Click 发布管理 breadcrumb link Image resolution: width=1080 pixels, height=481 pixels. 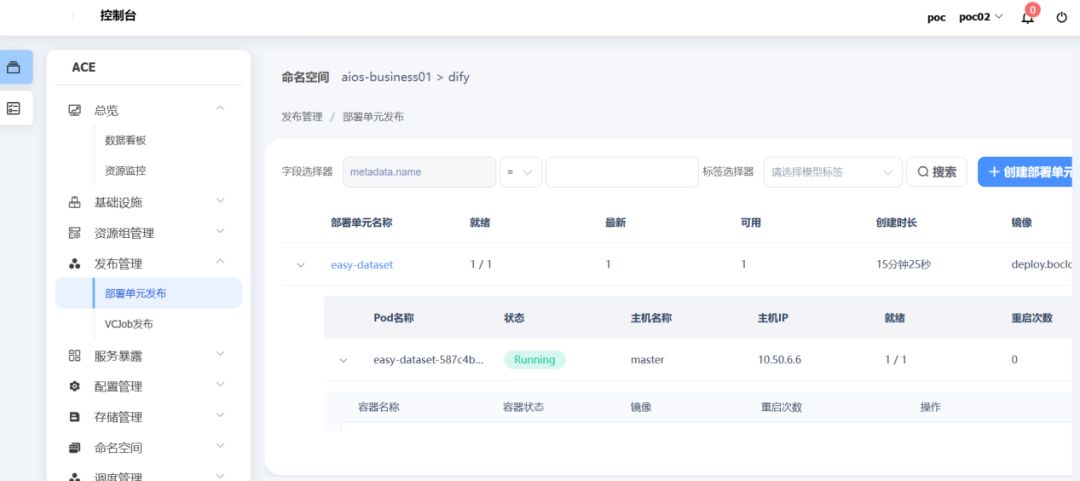302,116
